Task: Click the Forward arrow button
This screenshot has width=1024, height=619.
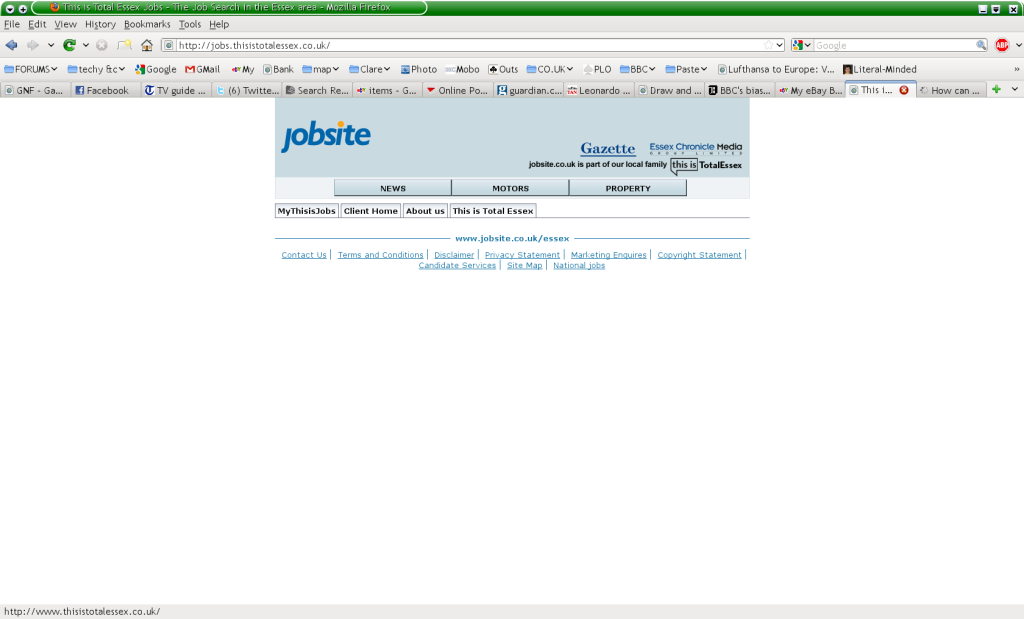Action: 32,45
